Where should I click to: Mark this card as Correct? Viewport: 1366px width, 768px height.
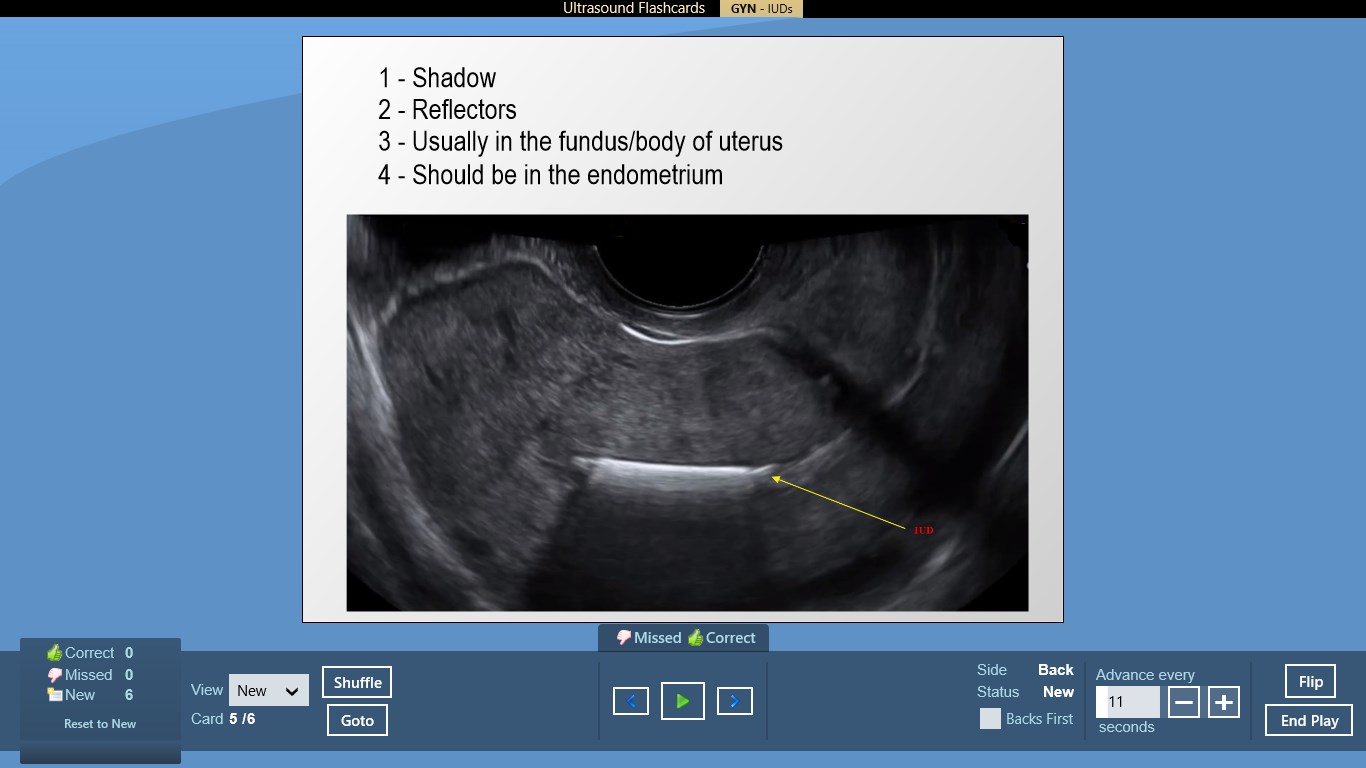721,638
